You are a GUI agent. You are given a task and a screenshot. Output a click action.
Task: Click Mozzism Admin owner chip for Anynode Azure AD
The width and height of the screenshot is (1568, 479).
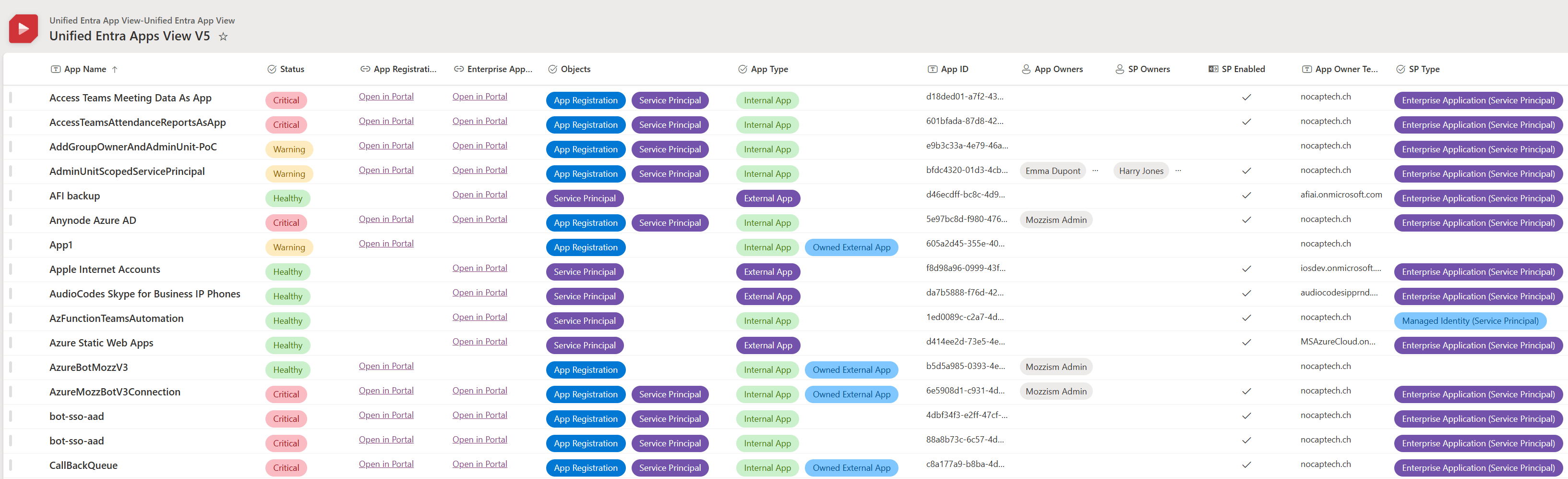coord(1055,220)
